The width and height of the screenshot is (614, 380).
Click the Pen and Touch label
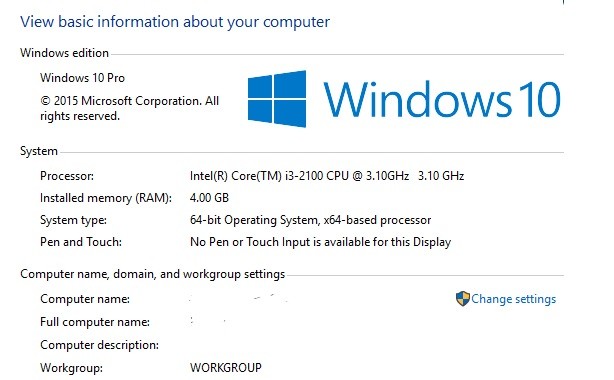click(81, 242)
